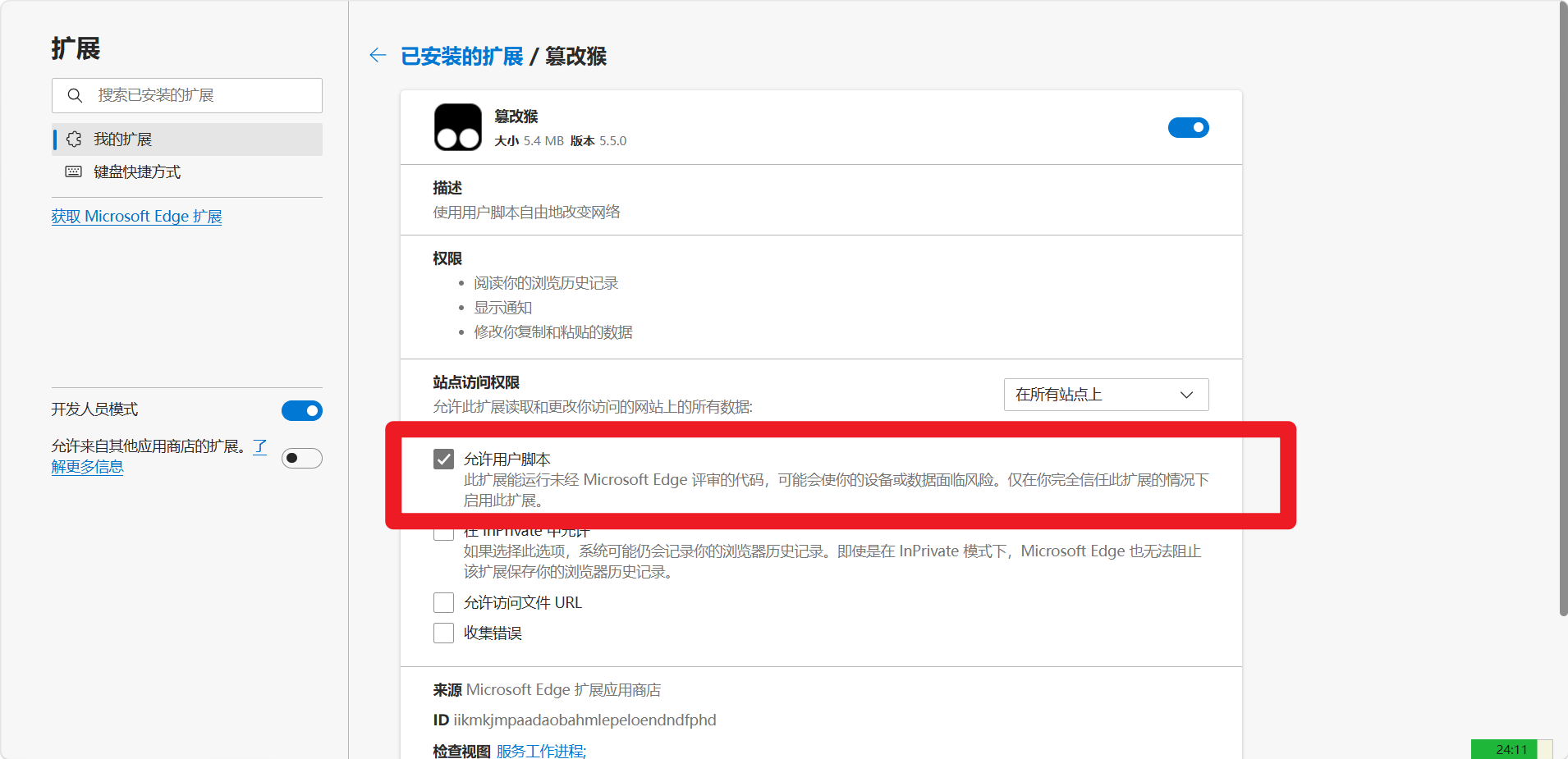Select 我的扩展 in the sidebar
The height and width of the screenshot is (759, 1568).
(x=187, y=139)
